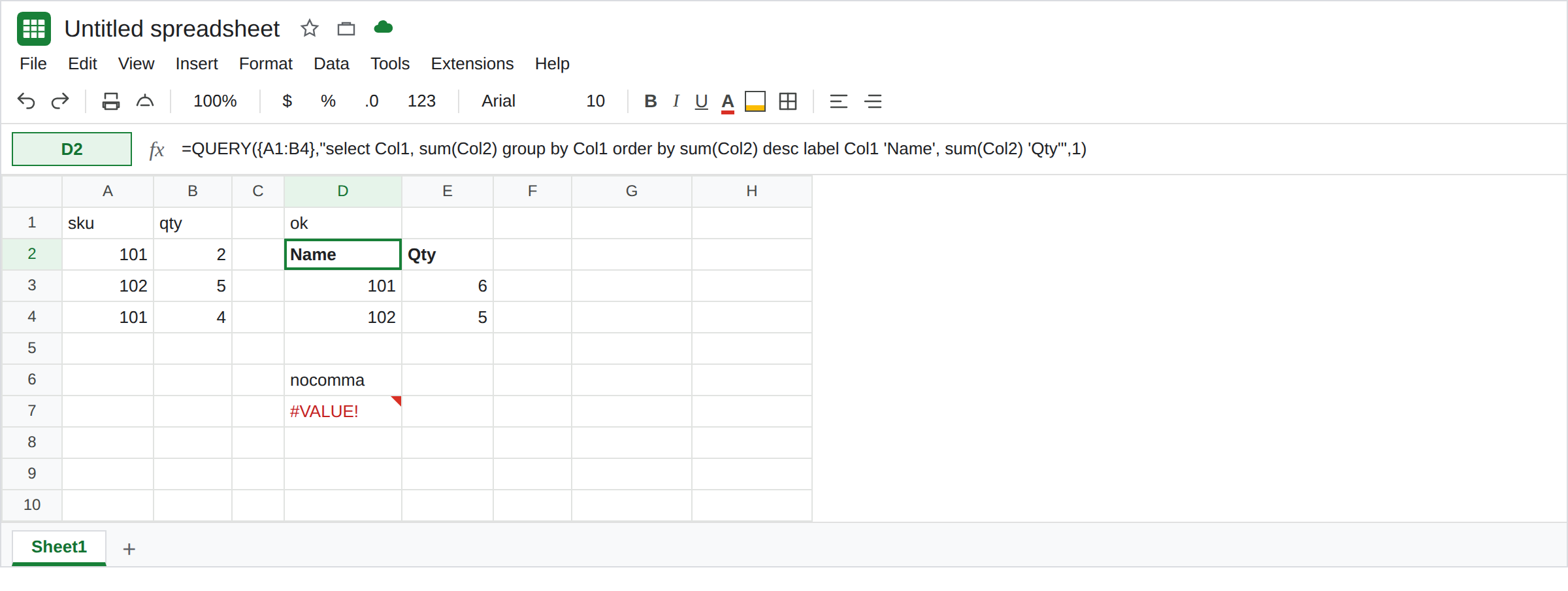Click the move to folder icon

tap(346, 29)
